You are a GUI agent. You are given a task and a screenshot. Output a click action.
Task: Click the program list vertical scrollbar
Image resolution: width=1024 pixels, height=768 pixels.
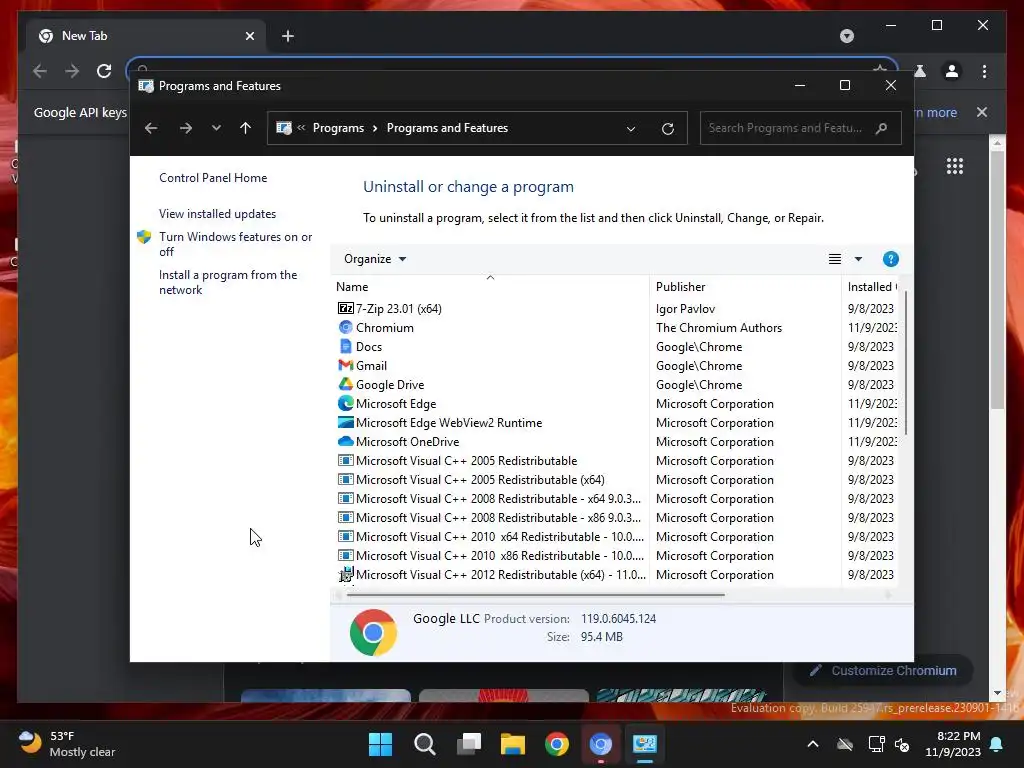pos(906,364)
